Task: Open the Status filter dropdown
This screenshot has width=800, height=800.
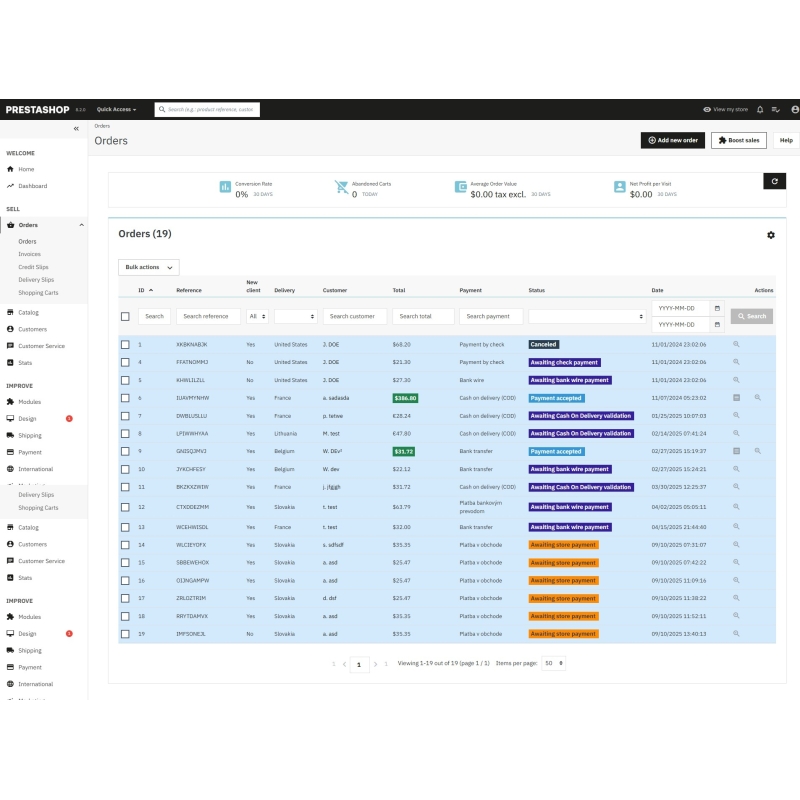Action: [587, 316]
